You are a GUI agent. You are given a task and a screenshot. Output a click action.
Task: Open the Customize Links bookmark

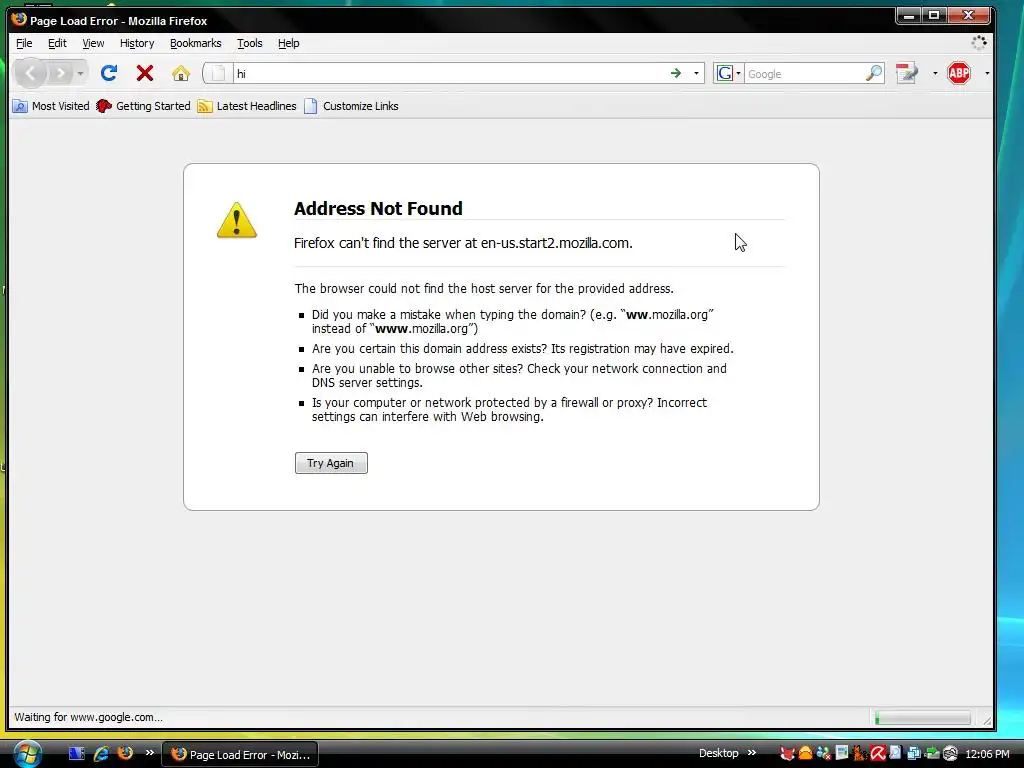point(351,106)
